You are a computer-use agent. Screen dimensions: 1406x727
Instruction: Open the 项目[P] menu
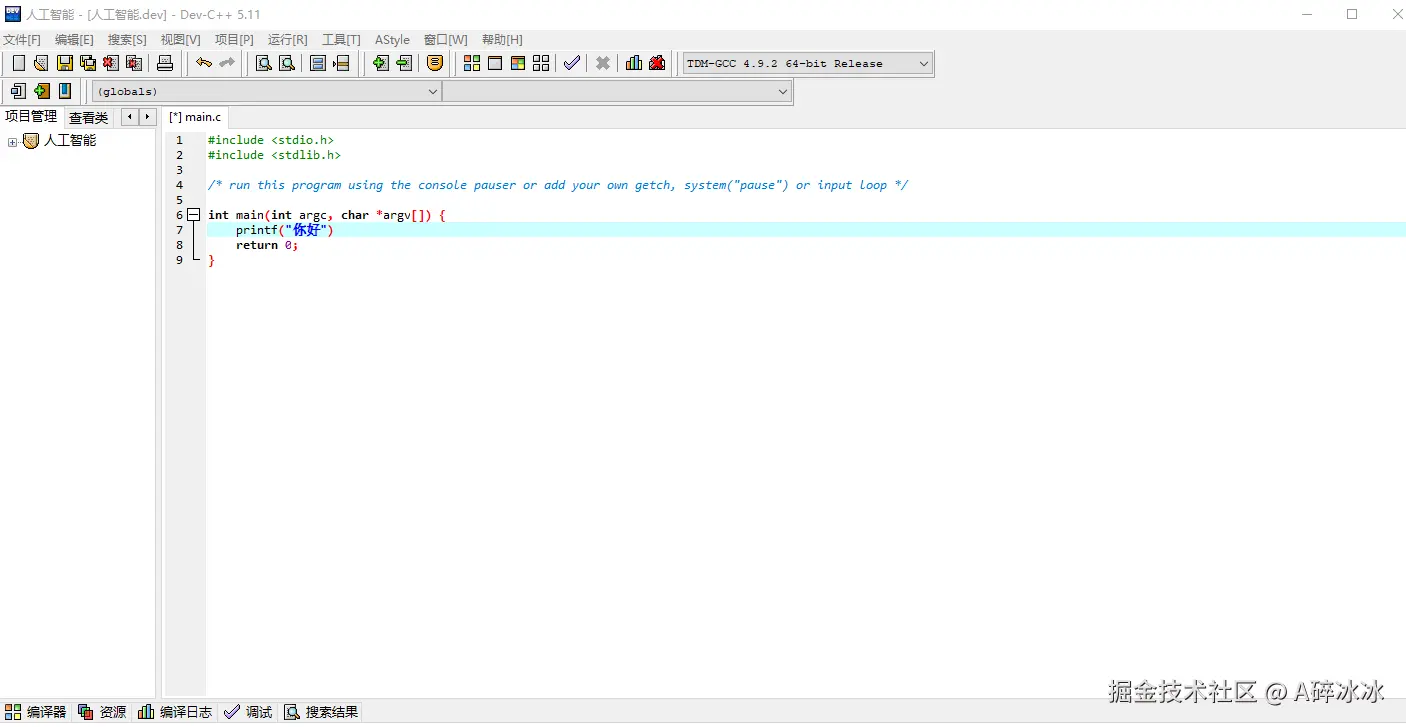[234, 40]
